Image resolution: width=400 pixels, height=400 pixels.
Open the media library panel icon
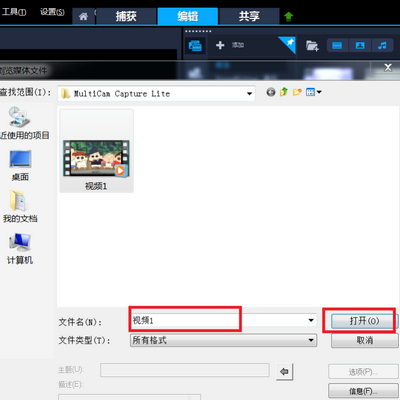click(195, 45)
